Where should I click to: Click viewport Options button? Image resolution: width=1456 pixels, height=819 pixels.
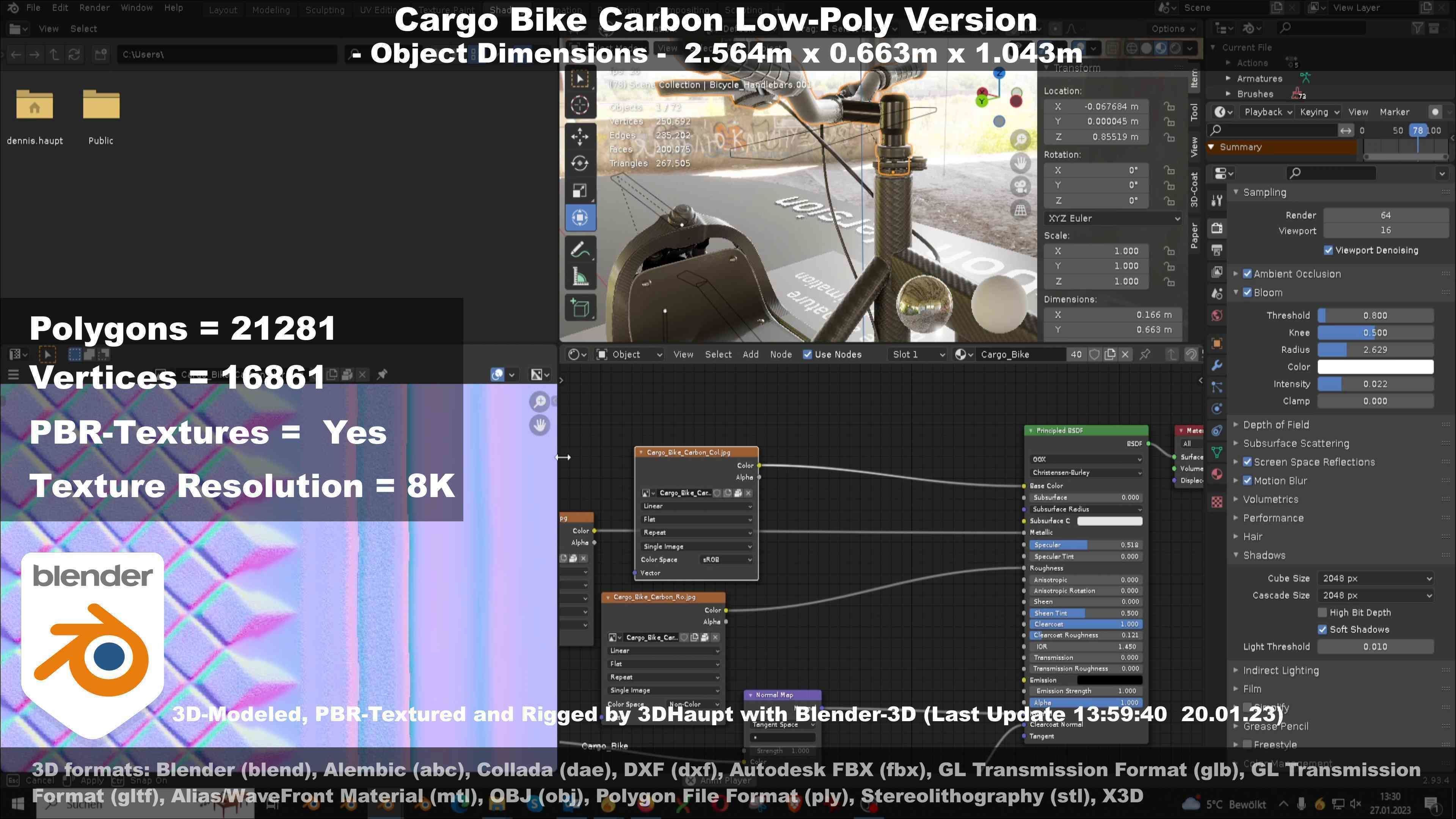click(x=1173, y=29)
